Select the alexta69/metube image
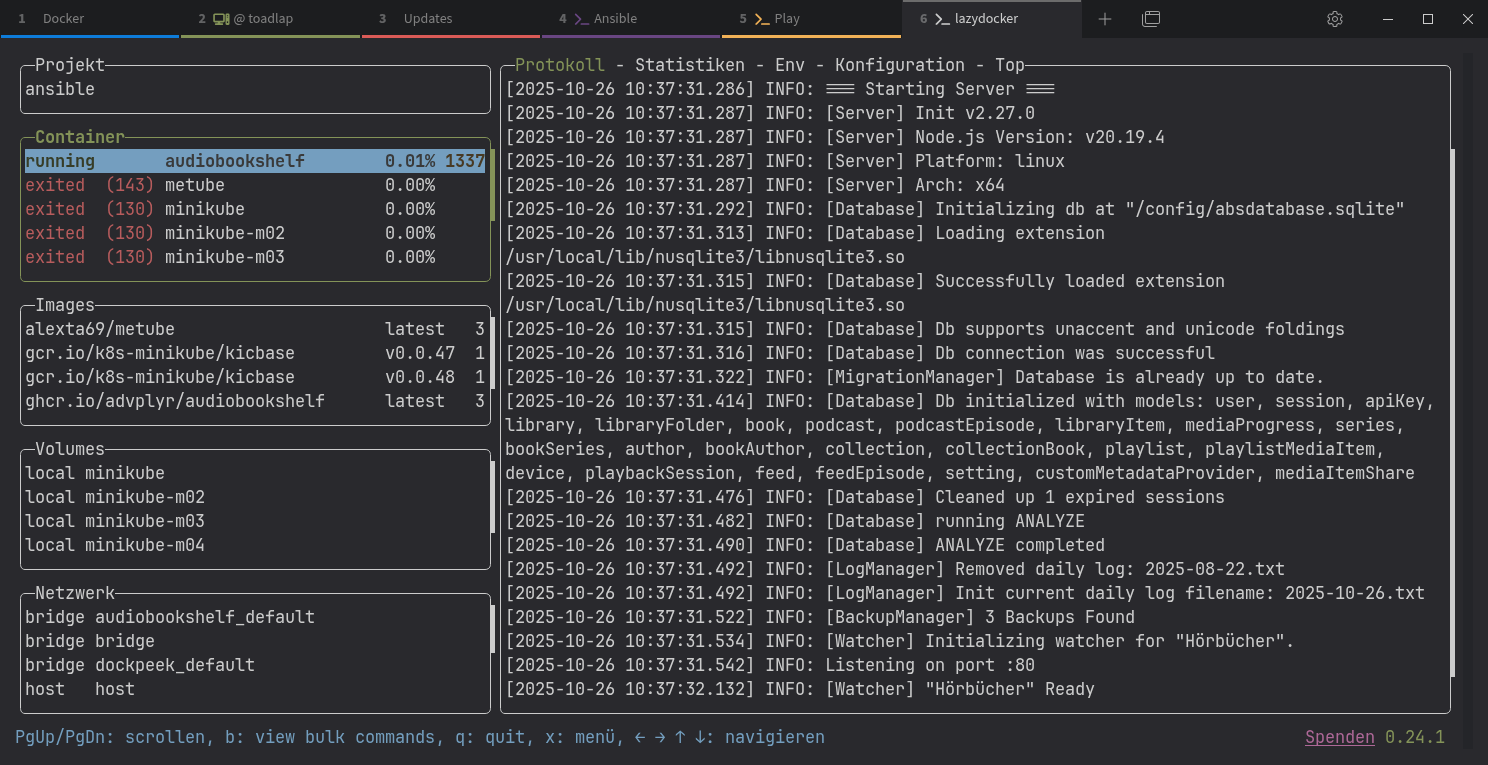 coord(100,329)
